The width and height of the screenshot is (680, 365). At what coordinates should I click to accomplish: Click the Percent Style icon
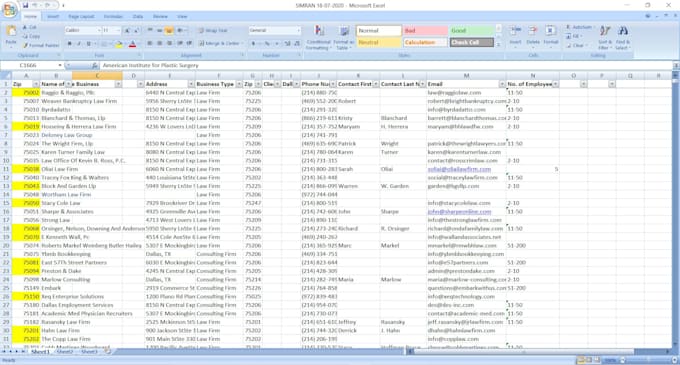pos(267,44)
